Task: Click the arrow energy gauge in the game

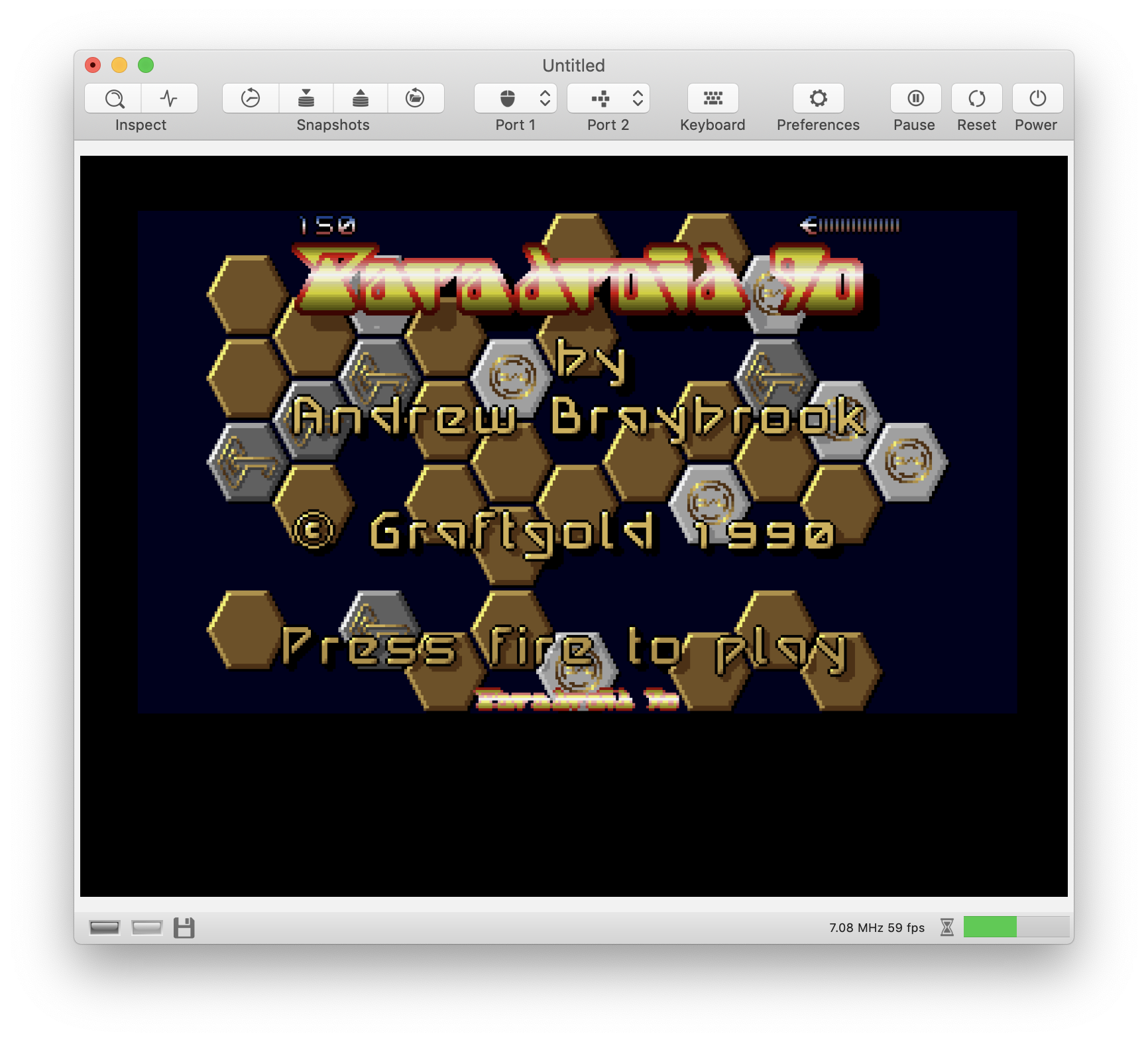Action: [x=850, y=225]
